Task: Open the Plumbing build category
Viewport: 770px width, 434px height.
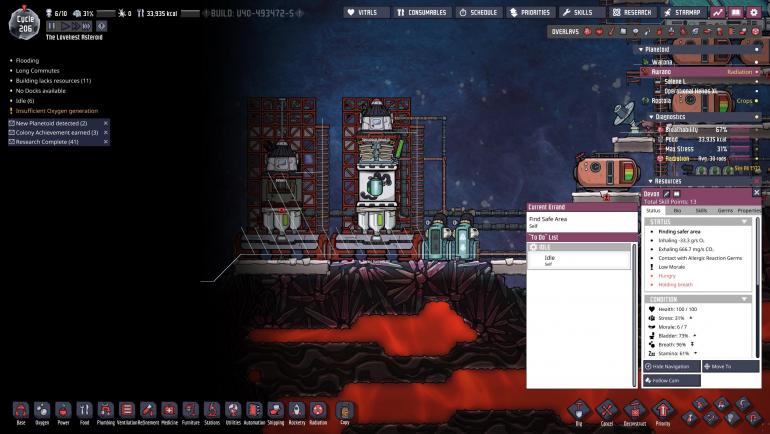Action: (x=106, y=410)
